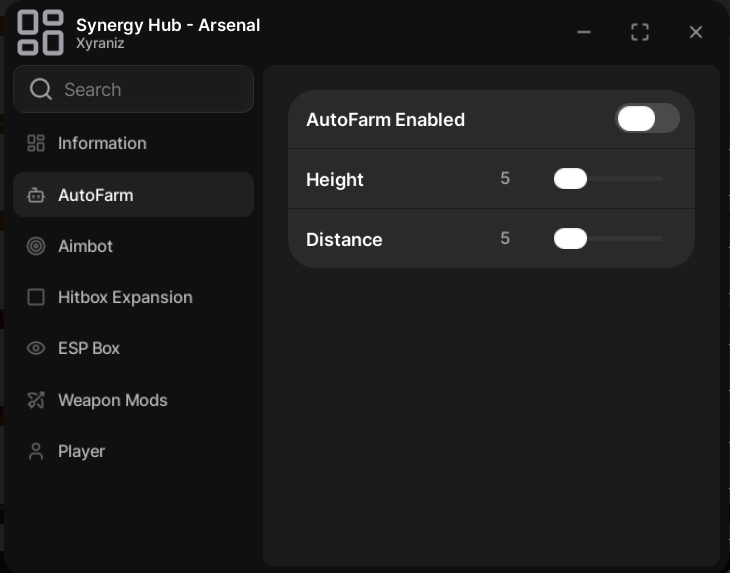730x573 pixels.
Task: Click the AutoFarm robot icon
Action: (36, 195)
